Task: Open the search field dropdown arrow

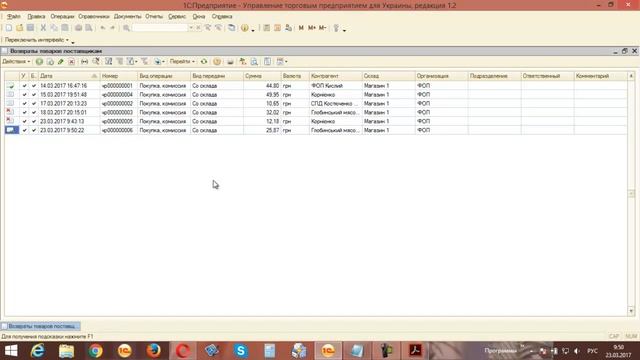Action: point(191,28)
